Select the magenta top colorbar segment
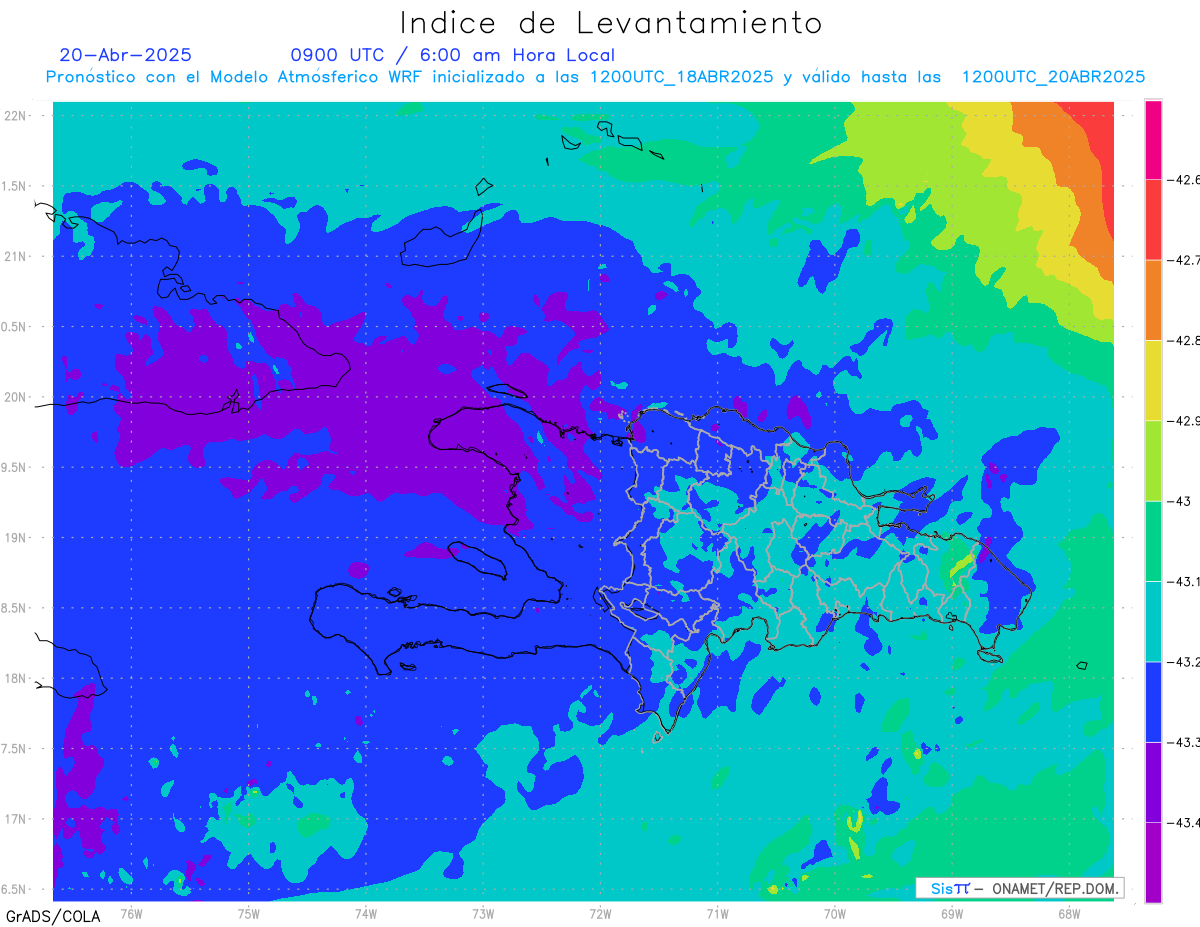 (x=1153, y=140)
